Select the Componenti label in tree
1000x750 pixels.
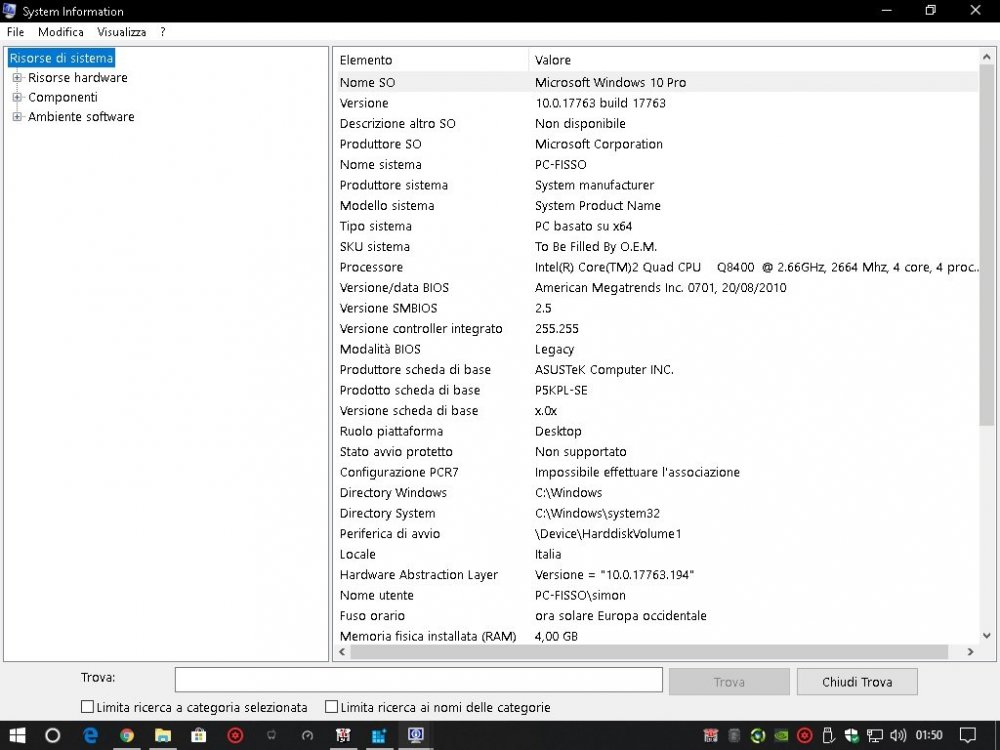pos(63,98)
